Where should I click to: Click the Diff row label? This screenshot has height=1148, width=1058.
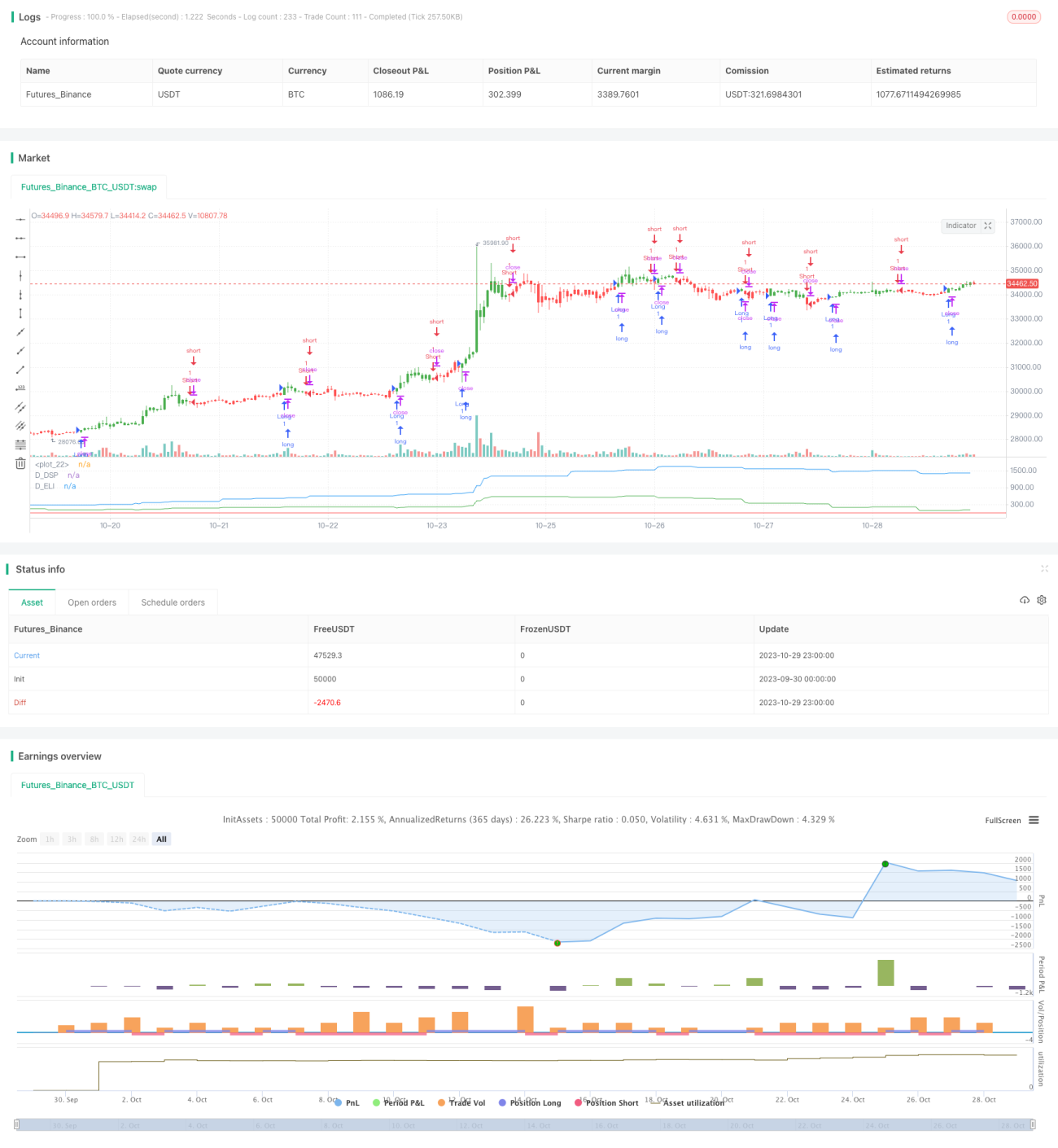point(20,703)
